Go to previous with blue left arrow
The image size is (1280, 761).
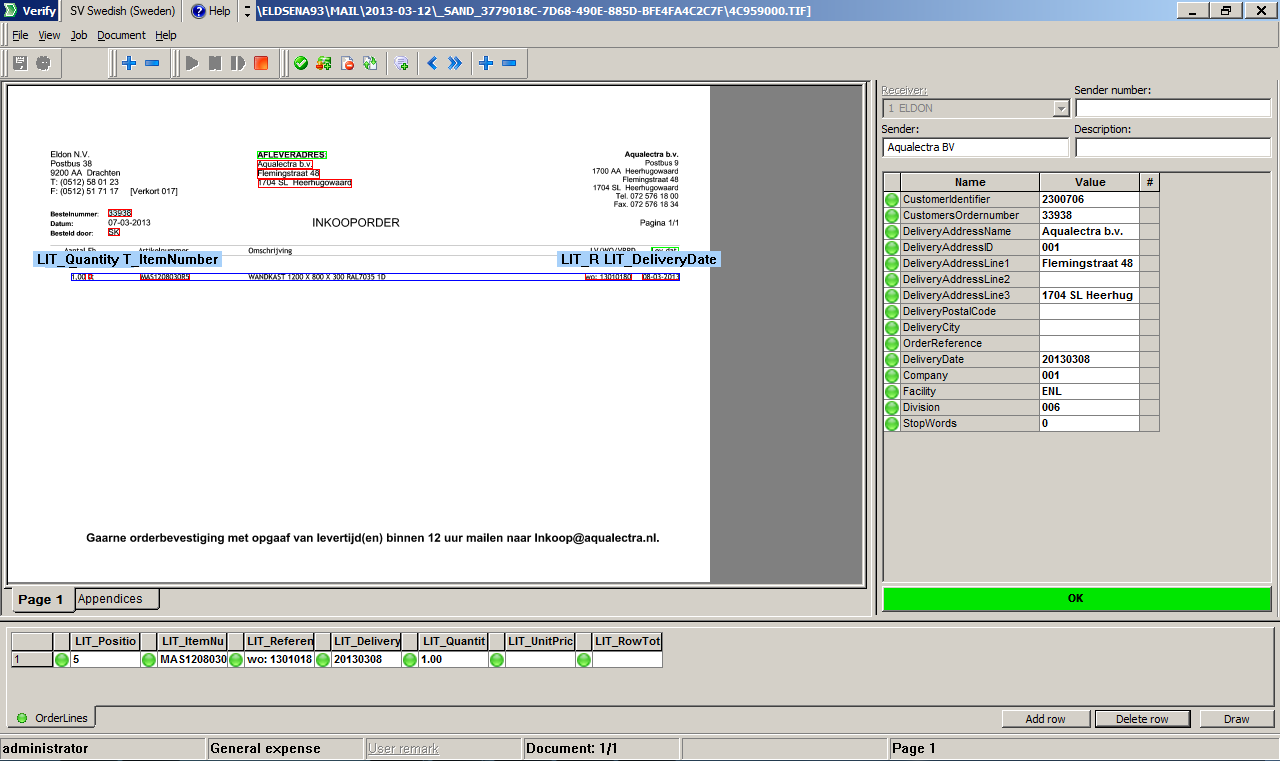(433, 63)
